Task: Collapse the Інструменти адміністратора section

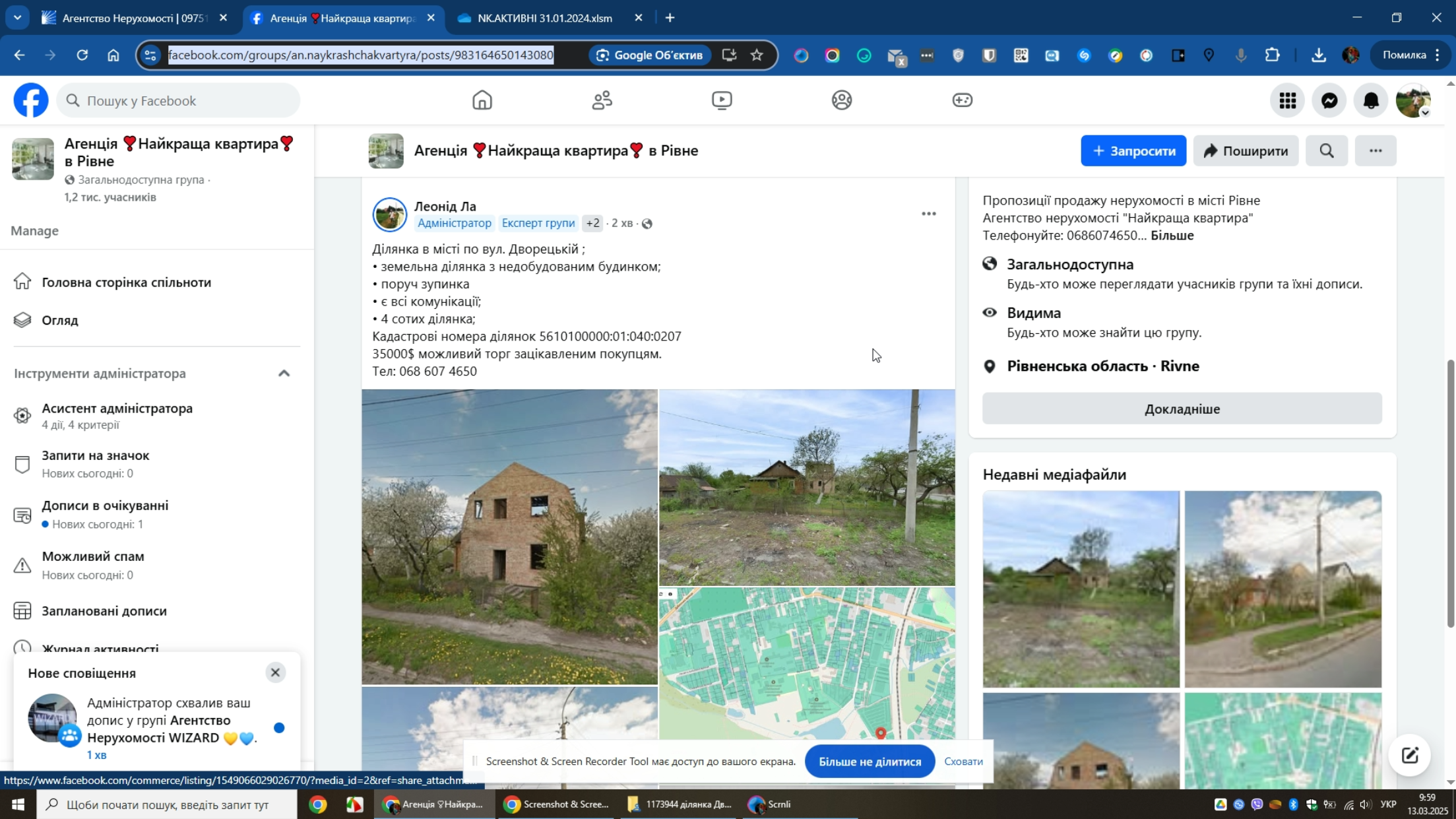Action: (284, 374)
